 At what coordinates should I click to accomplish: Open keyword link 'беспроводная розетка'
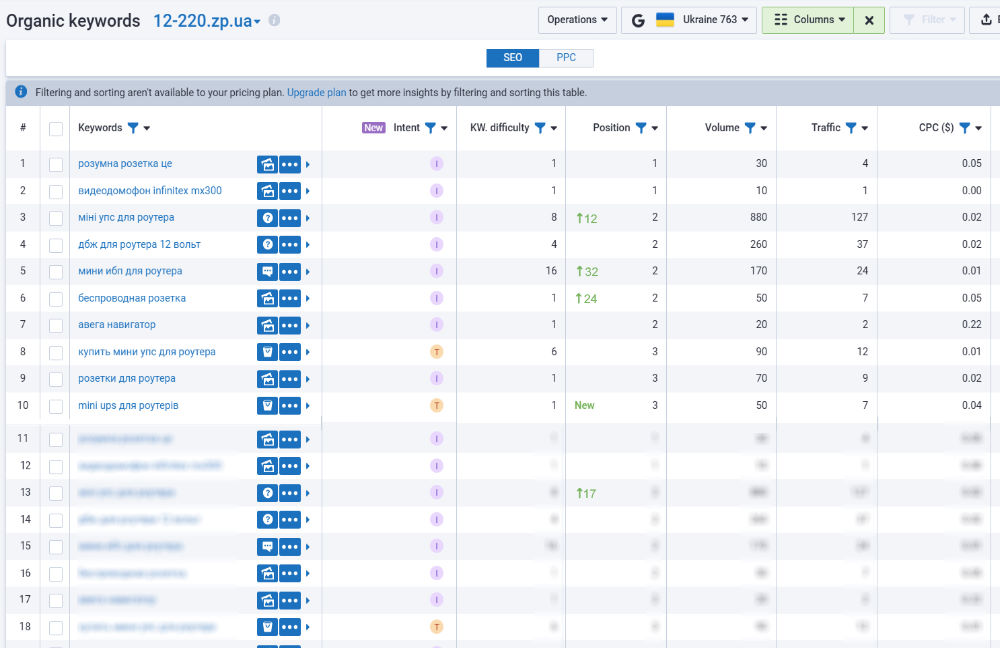coord(132,298)
